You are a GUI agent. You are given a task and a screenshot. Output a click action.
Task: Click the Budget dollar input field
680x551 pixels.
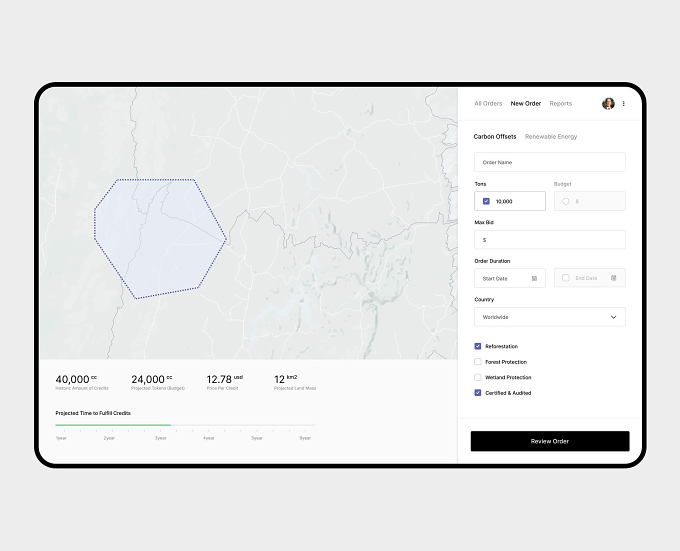590,201
